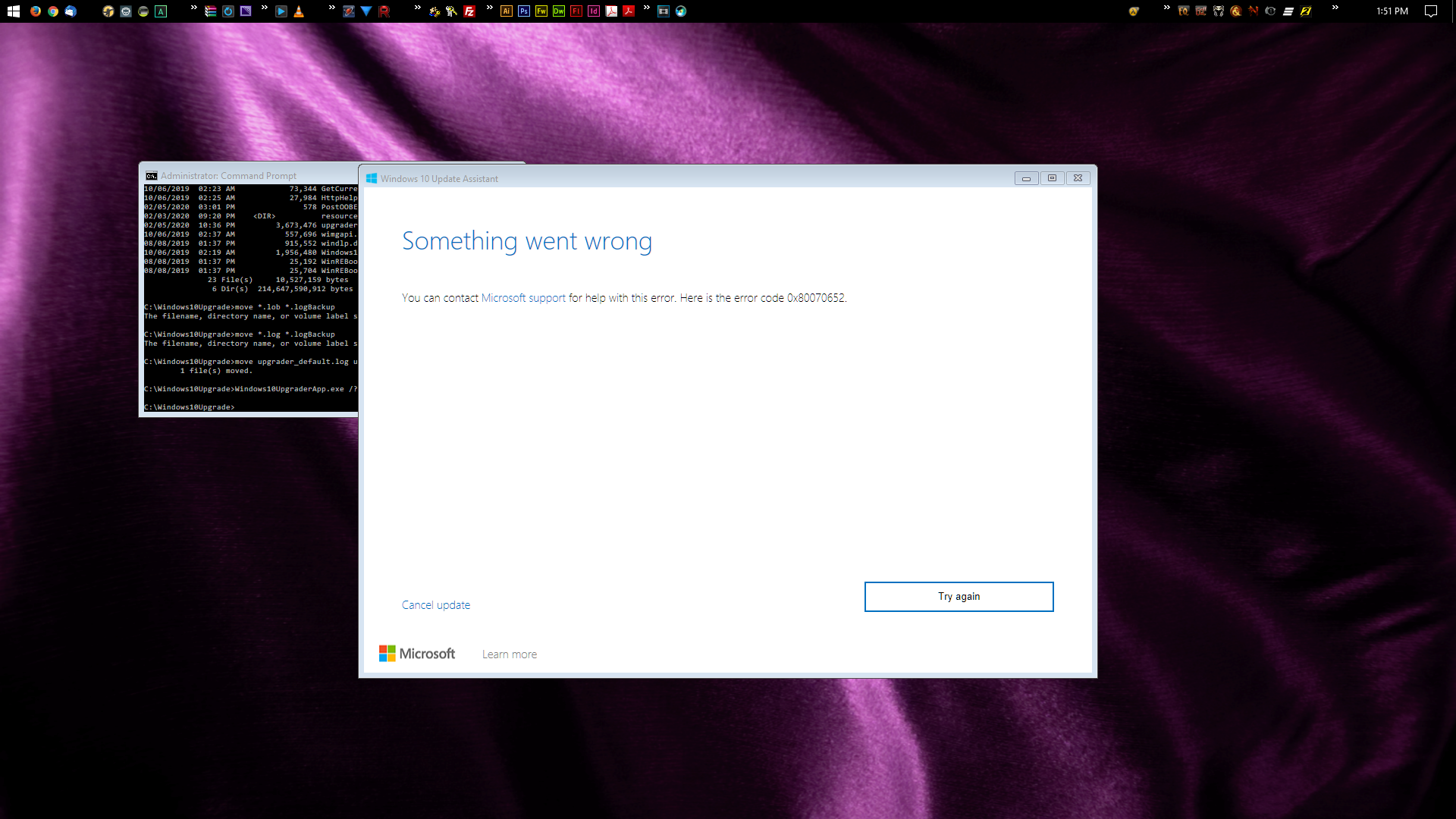Image resolution: width=1456 pixels, height=819 pixels.
Task: Launch EverQuest EQ icon in taskbar
Action: (x=1184, y=11)
